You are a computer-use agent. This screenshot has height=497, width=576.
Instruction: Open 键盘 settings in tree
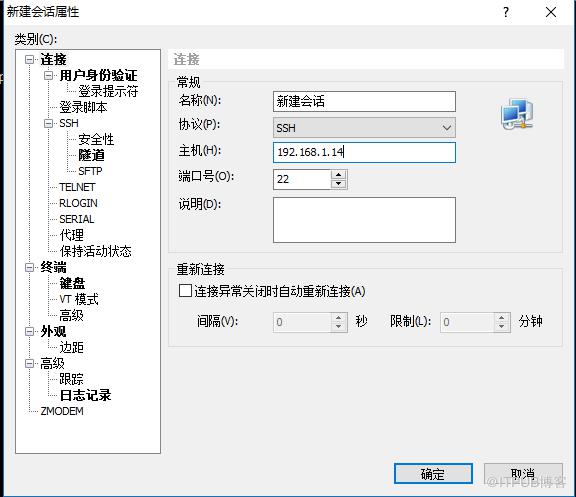72,283
